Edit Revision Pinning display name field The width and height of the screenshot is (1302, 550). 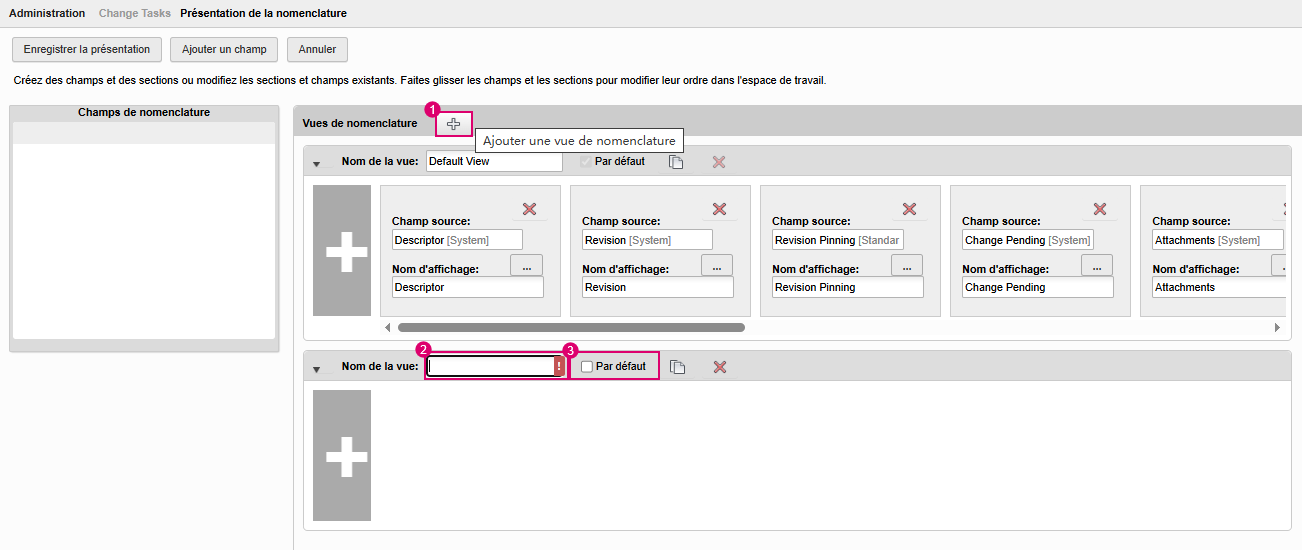click(848, 287)
